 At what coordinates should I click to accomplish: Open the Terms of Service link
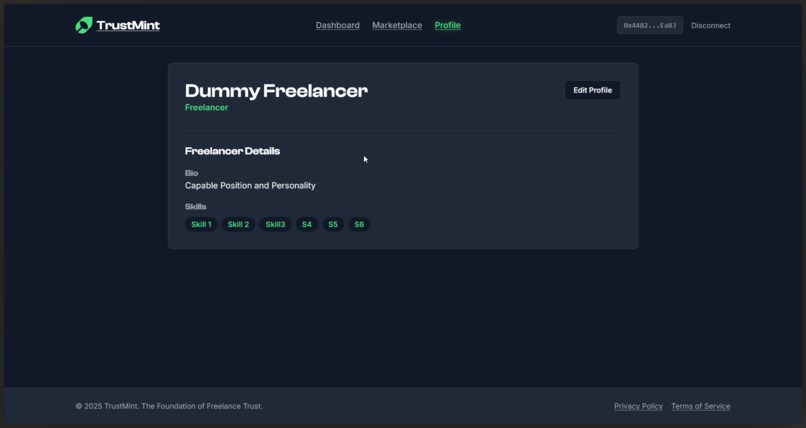701,406
